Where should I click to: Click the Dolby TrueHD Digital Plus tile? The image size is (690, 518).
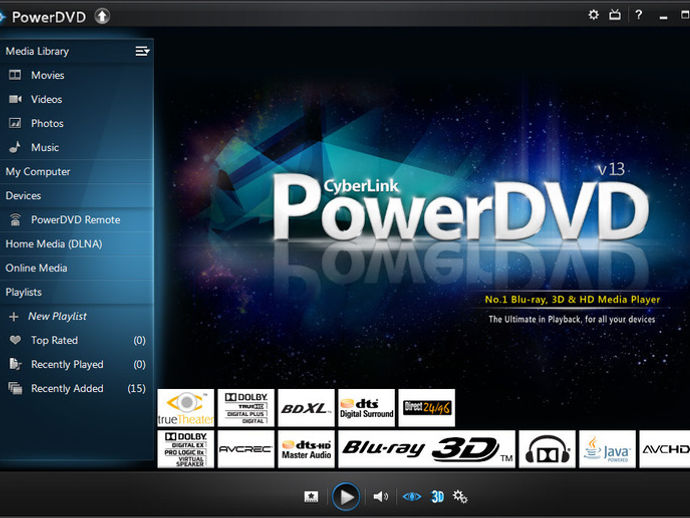pyautogui.click(x=246, y=408)
